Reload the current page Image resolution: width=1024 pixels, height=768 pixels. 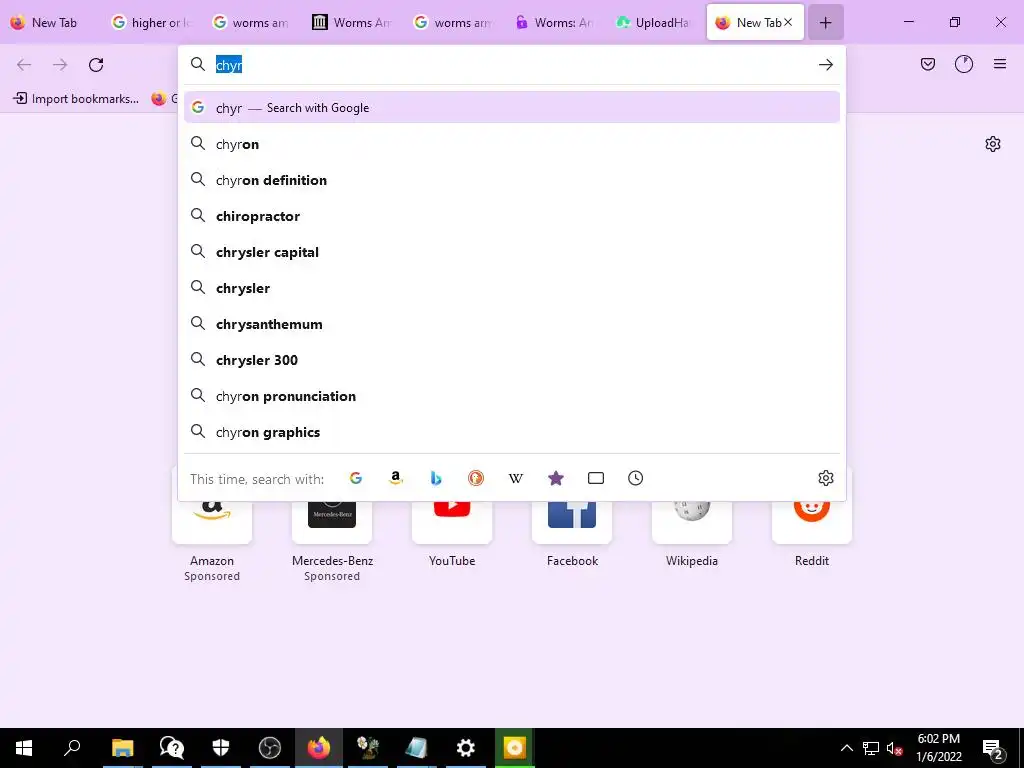[x=96, y=65]
